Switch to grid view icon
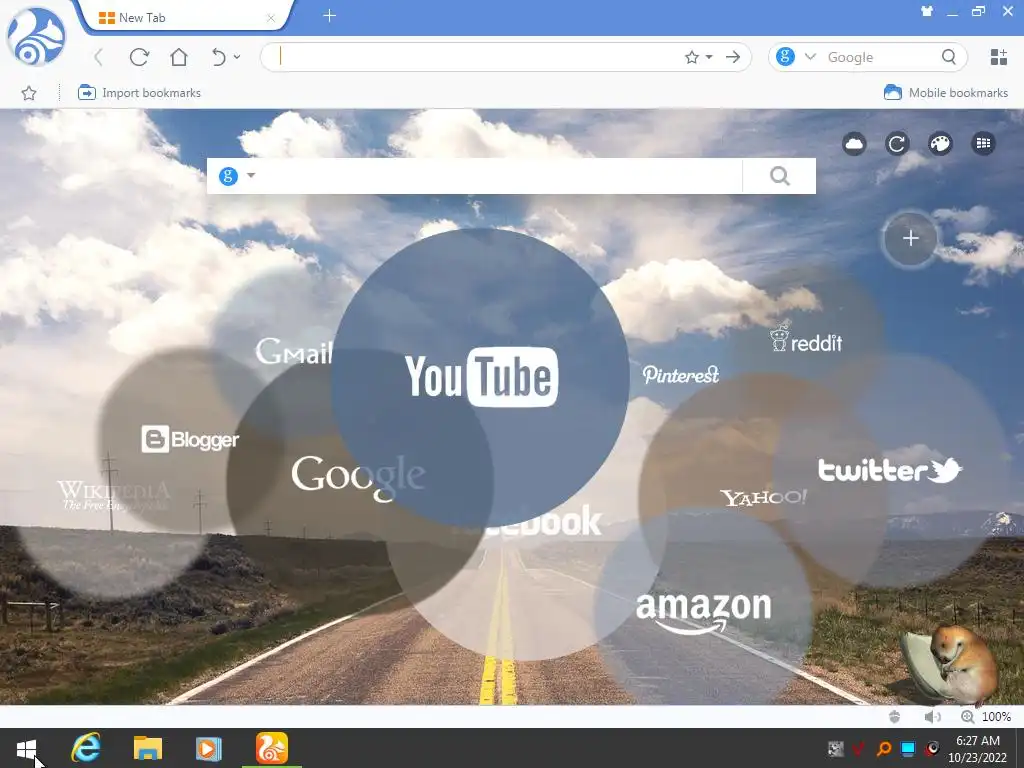This screenshot has width=1024, height=768. [x=984, y=144]
